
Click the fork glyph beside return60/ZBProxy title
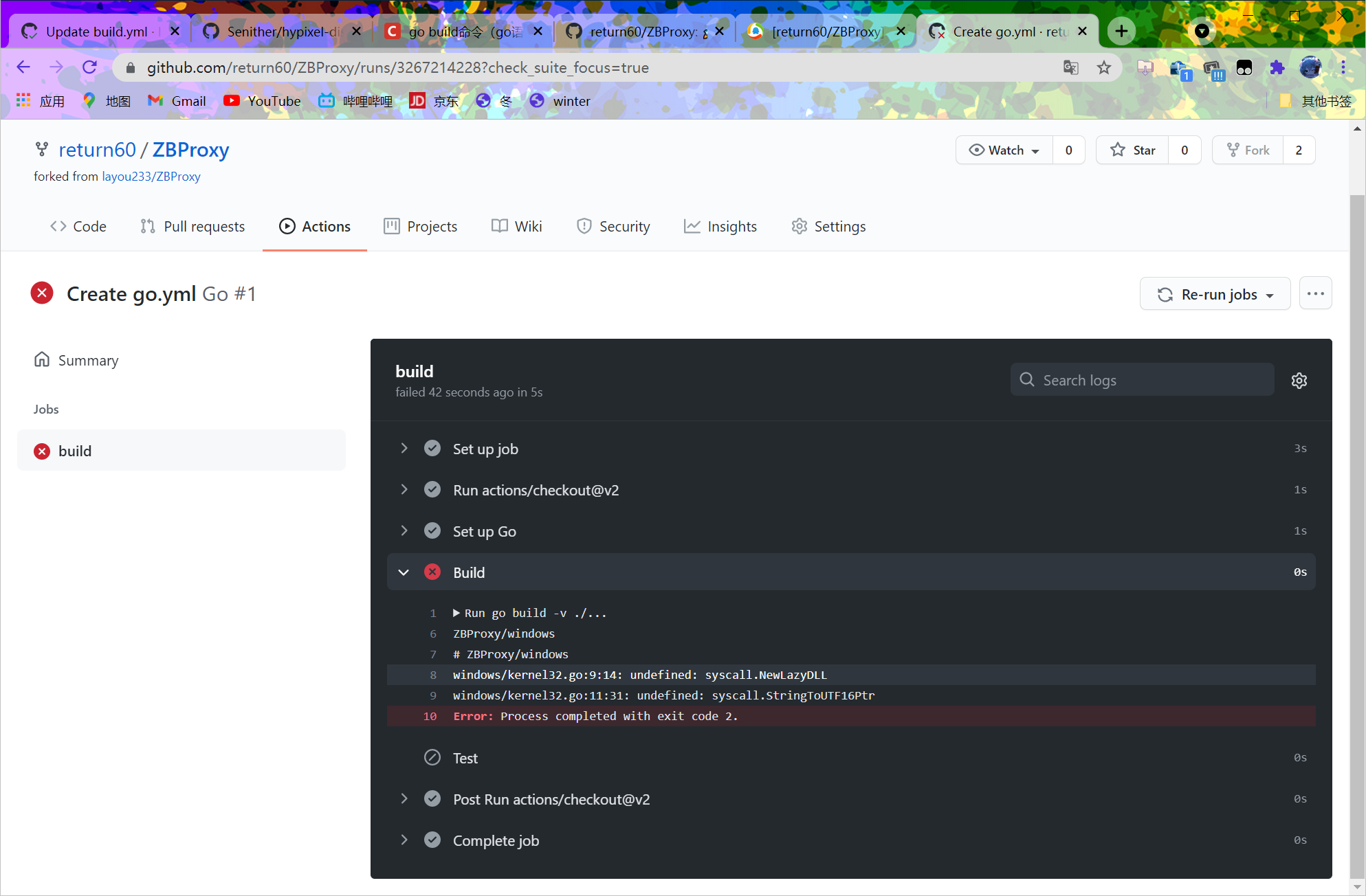[x=41, y=149]
